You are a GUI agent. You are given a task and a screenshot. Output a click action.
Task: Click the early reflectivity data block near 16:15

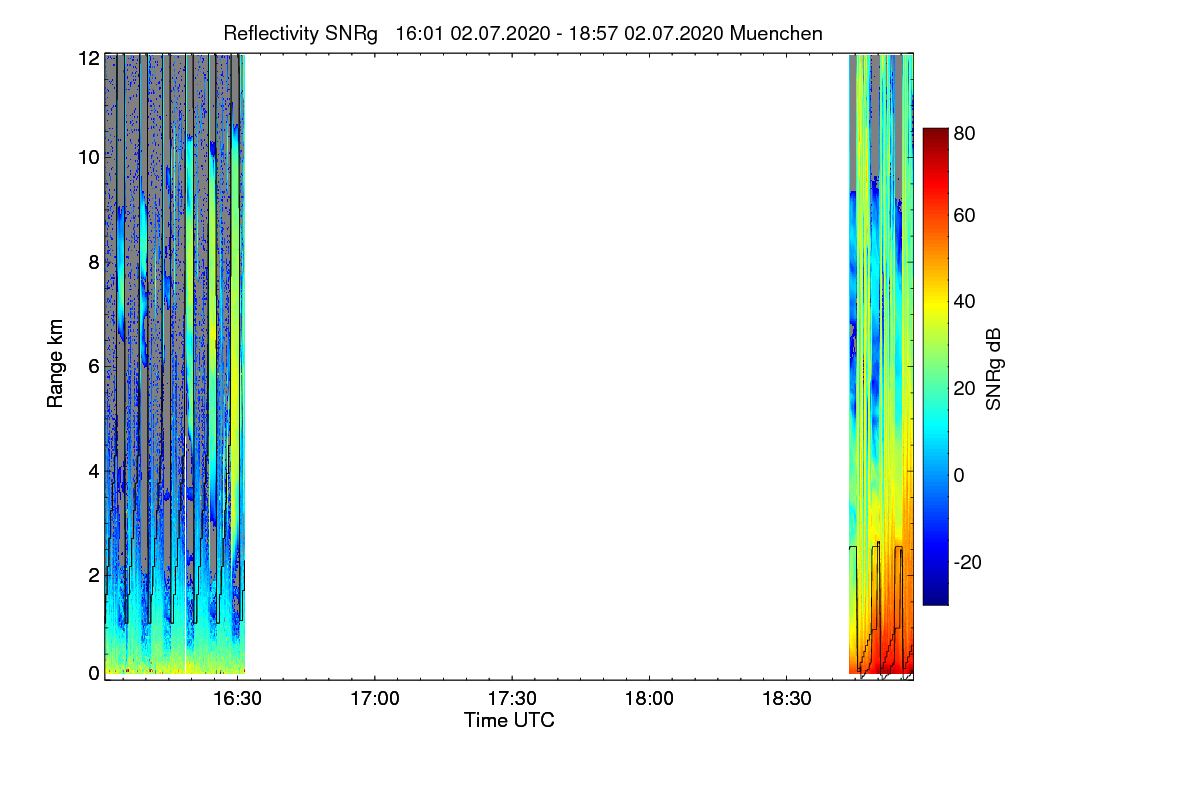coord(175,364)
